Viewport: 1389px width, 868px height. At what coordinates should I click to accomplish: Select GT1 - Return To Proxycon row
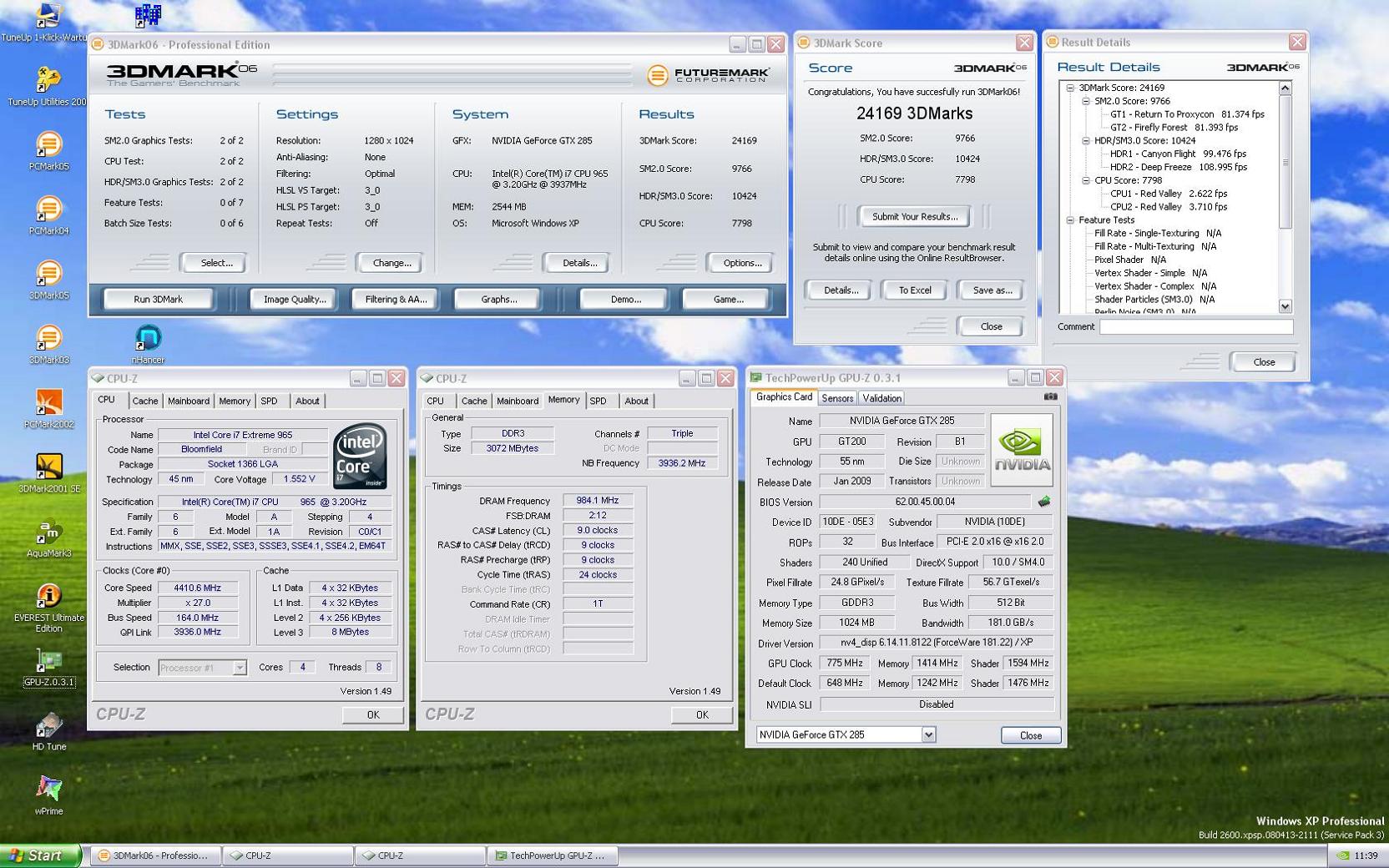tap(1186, 114)
